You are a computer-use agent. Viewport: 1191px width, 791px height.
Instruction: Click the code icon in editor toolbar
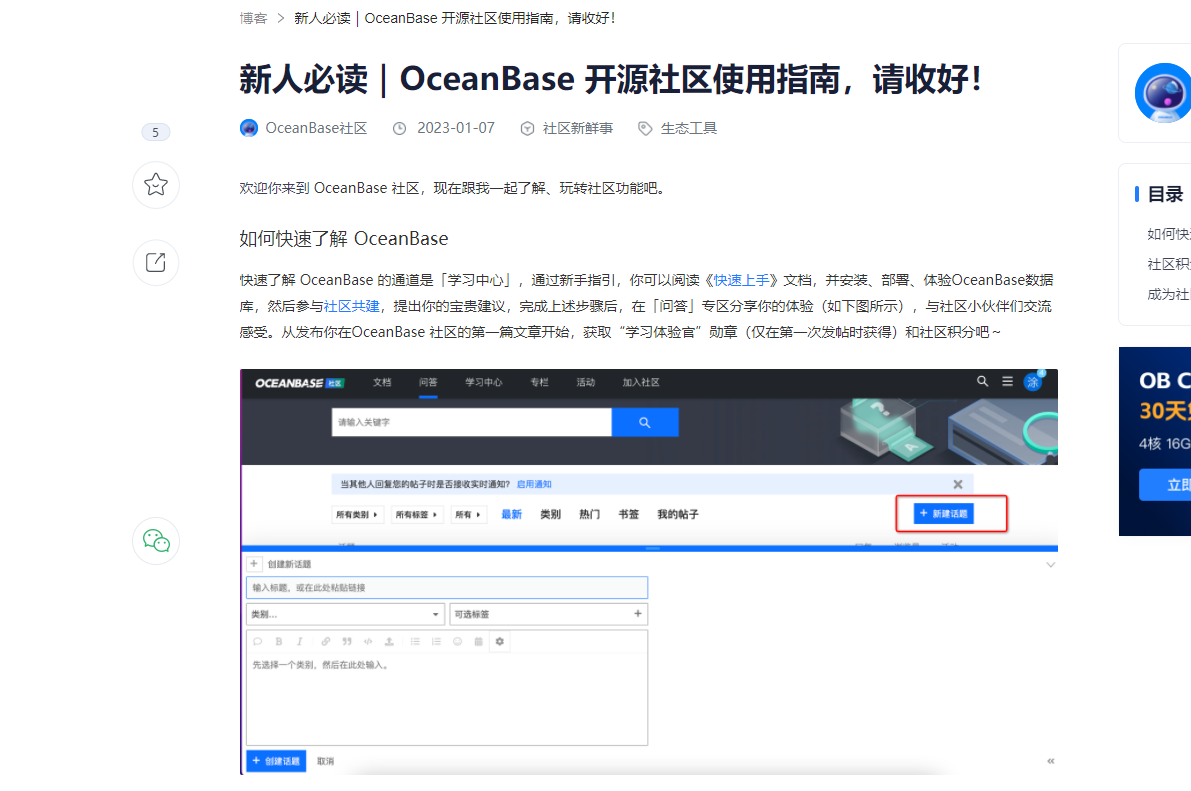click(x=368, y=642)
